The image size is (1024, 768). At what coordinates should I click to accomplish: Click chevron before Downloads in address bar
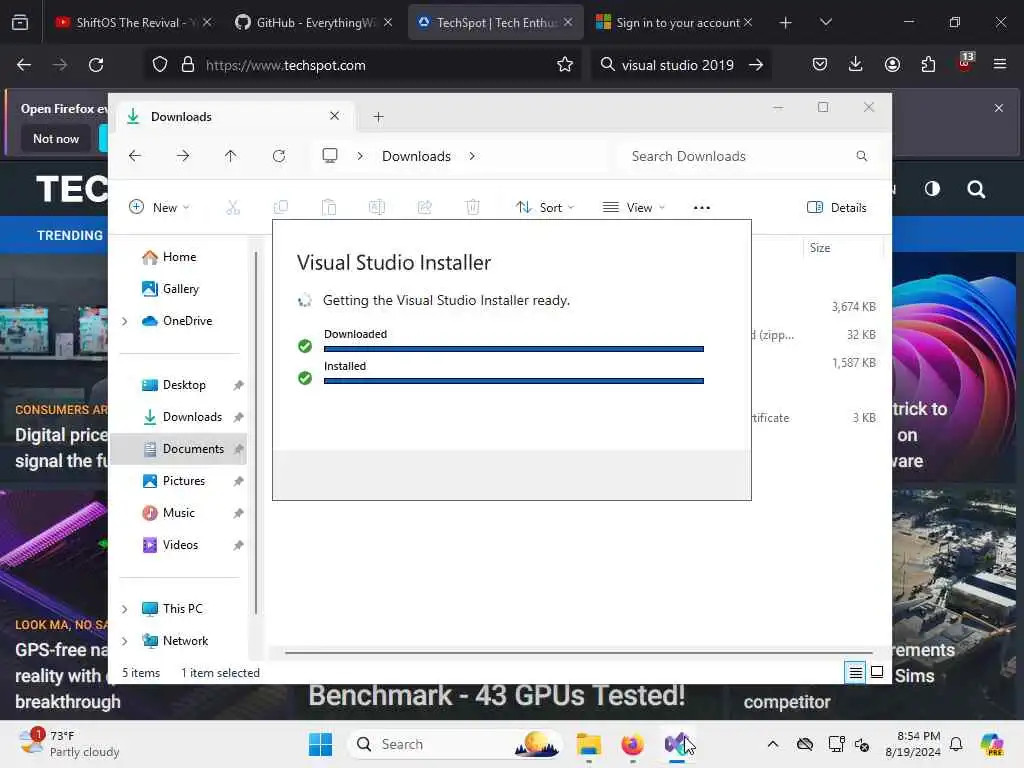point(360,156)
